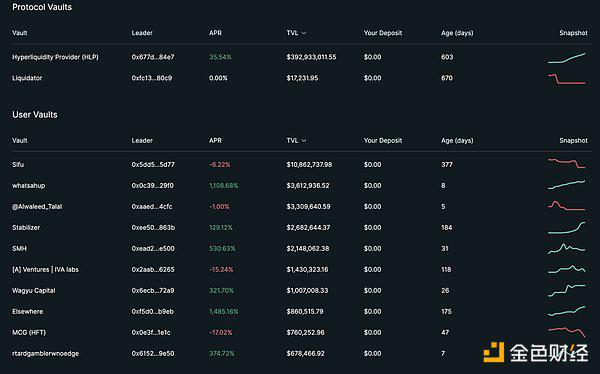Click Leader column header in Protocol Vaults
Viewport: 600px width, 374px height.
pos(142,33)
